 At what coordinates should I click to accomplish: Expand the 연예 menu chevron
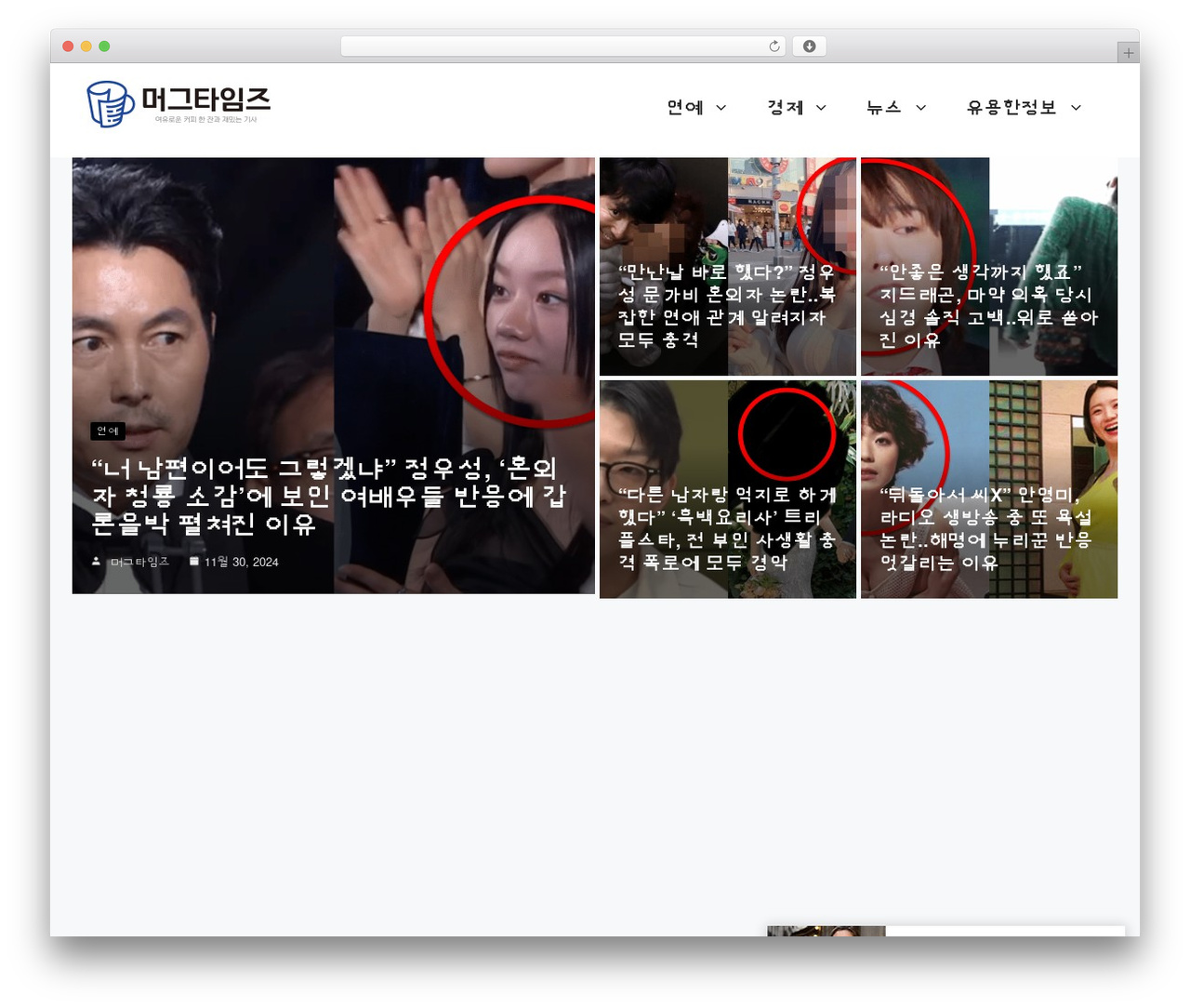pos(721,108)
